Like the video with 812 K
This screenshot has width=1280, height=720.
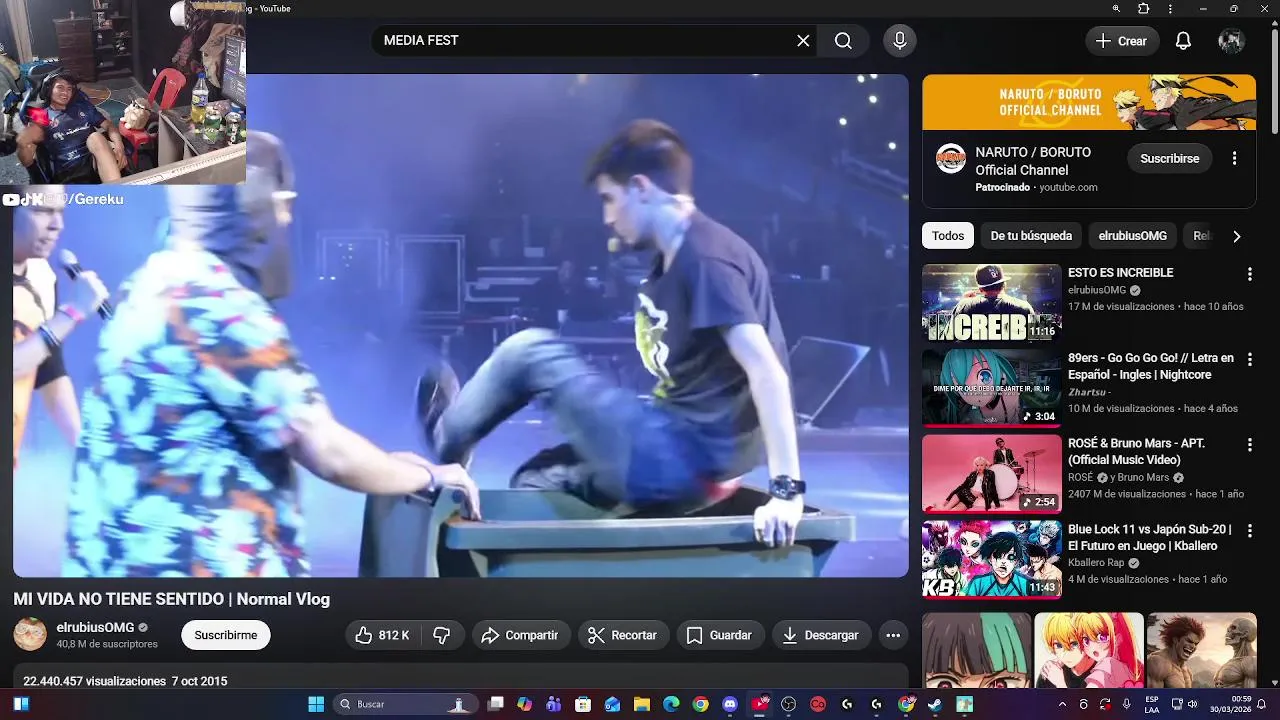coord(383,635)
